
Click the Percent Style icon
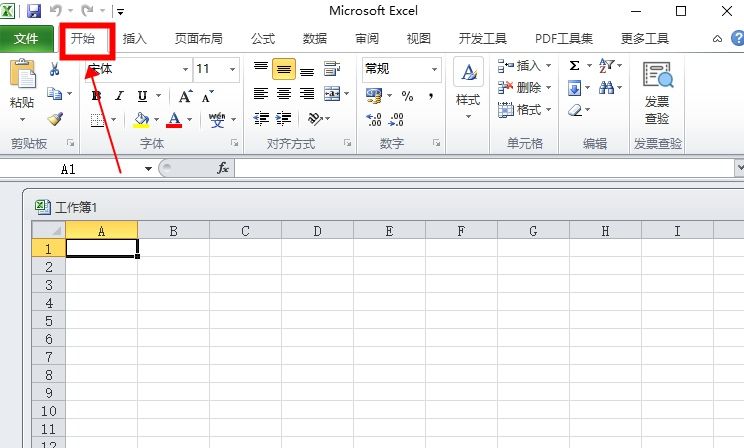[407, 96]
